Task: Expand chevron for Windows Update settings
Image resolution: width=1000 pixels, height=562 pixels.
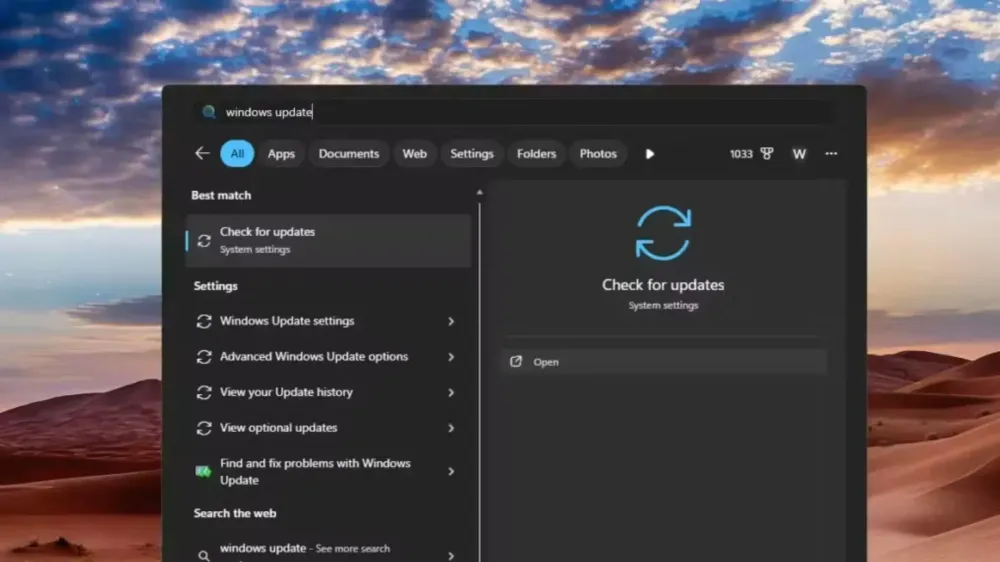Action: point(451,321)
